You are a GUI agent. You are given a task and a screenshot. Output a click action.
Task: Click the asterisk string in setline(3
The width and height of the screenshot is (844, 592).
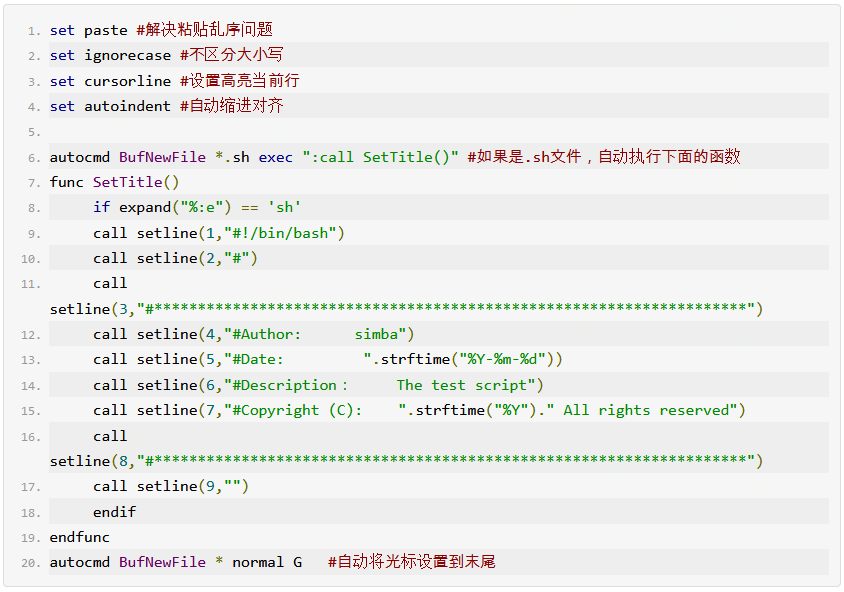point(446,309)
